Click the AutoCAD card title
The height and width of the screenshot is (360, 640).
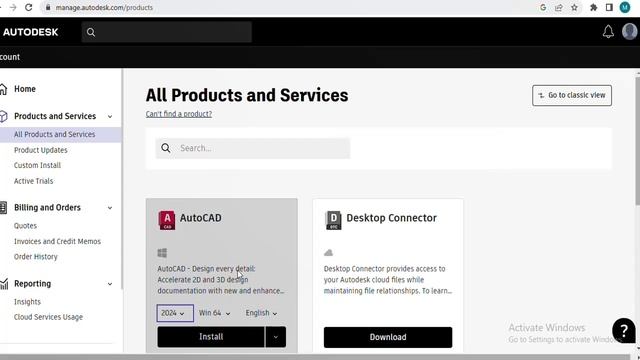(x=201, y=218)
